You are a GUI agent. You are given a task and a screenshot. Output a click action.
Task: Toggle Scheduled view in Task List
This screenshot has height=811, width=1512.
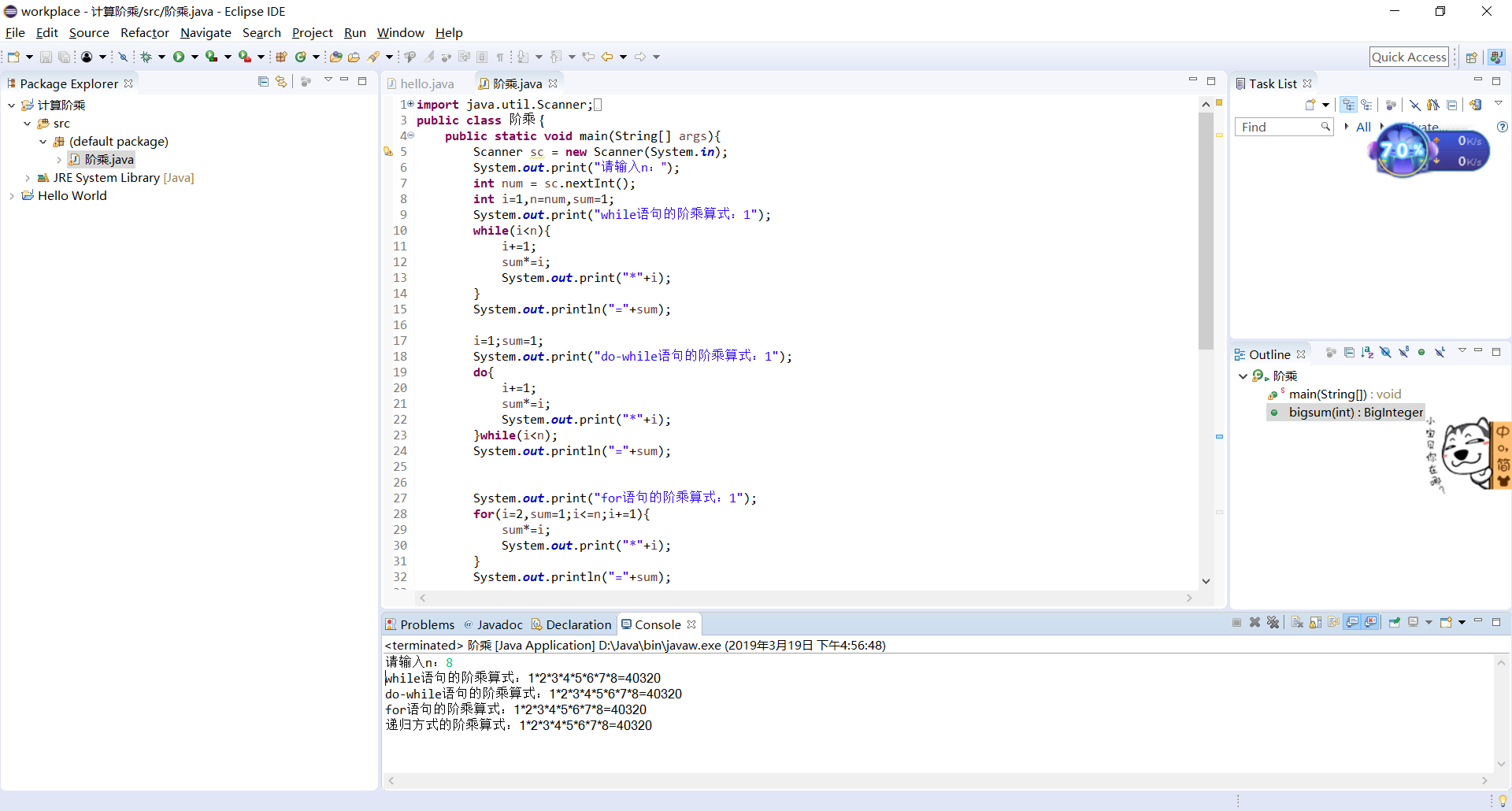1366,105
